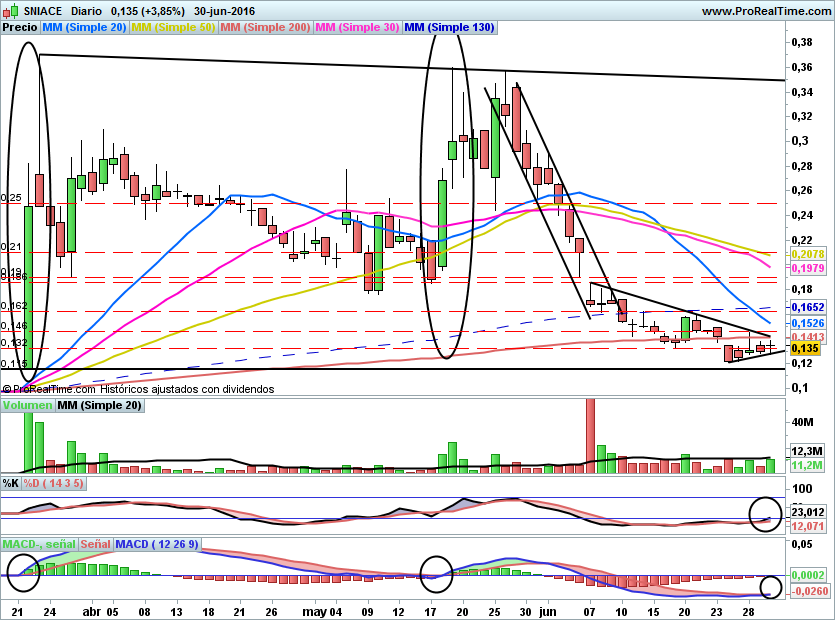Select the yellow MM (Simple 50) label

[173, 28]
